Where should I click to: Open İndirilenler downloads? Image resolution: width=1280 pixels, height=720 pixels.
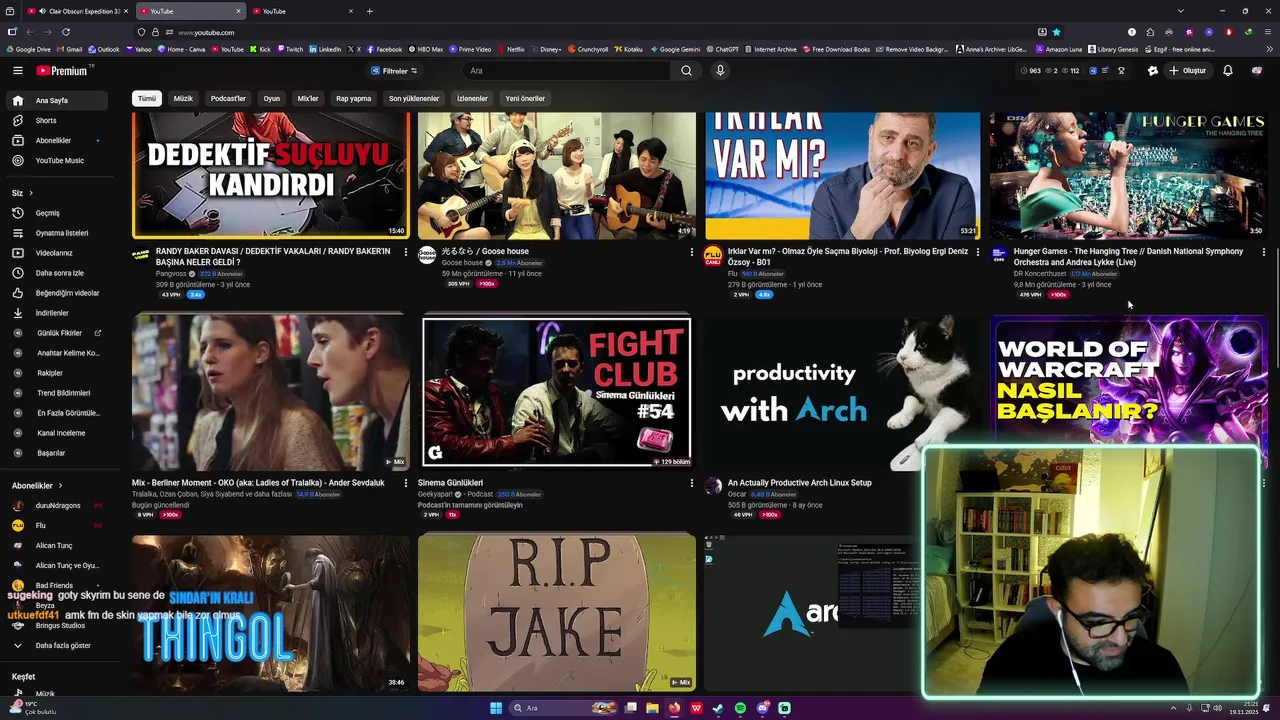click(55, 313)
